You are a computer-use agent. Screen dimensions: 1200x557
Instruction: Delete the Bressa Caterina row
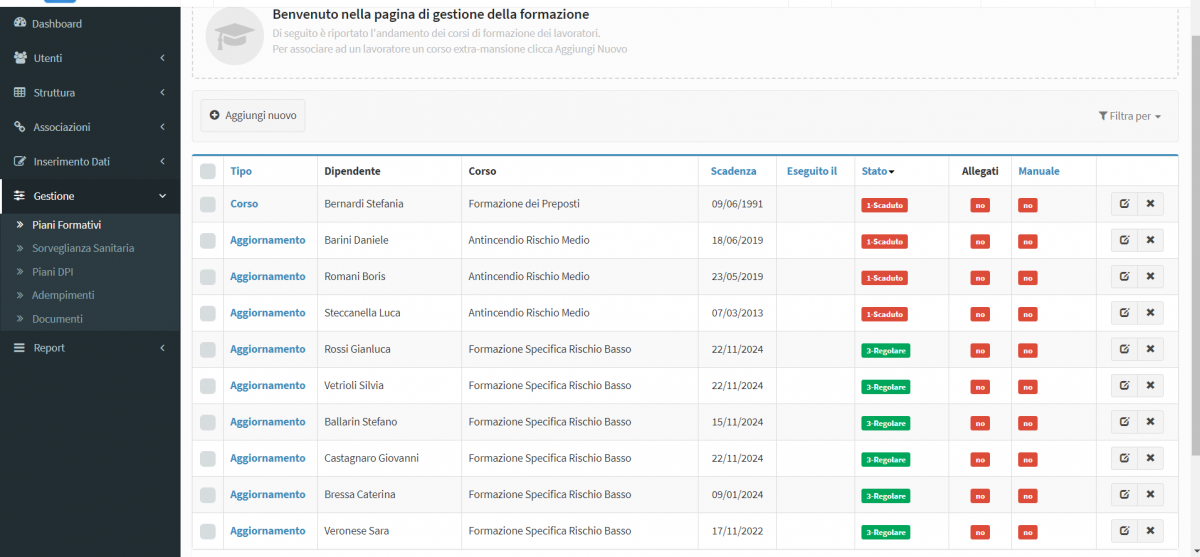[1150, 494]
